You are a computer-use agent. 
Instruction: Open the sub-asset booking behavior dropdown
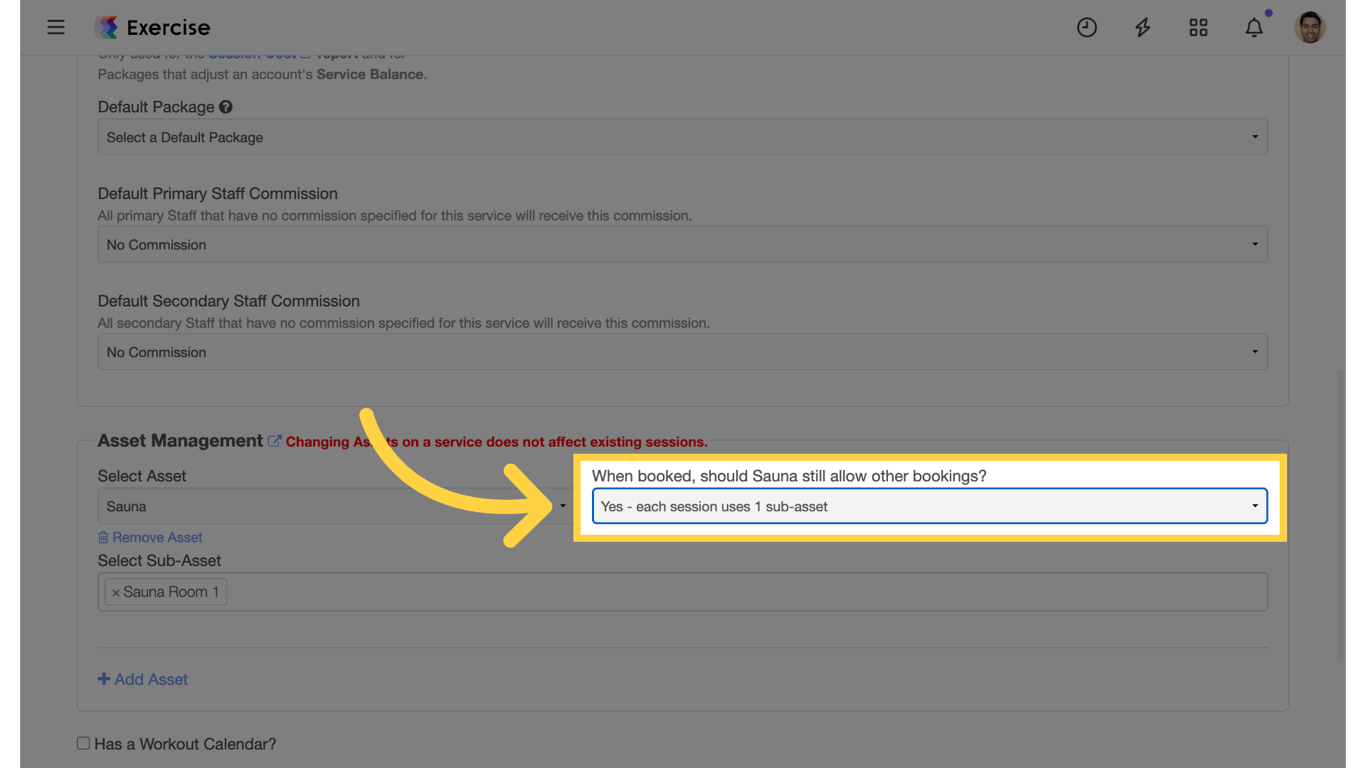pyautogui.click(x=929, y=506)
